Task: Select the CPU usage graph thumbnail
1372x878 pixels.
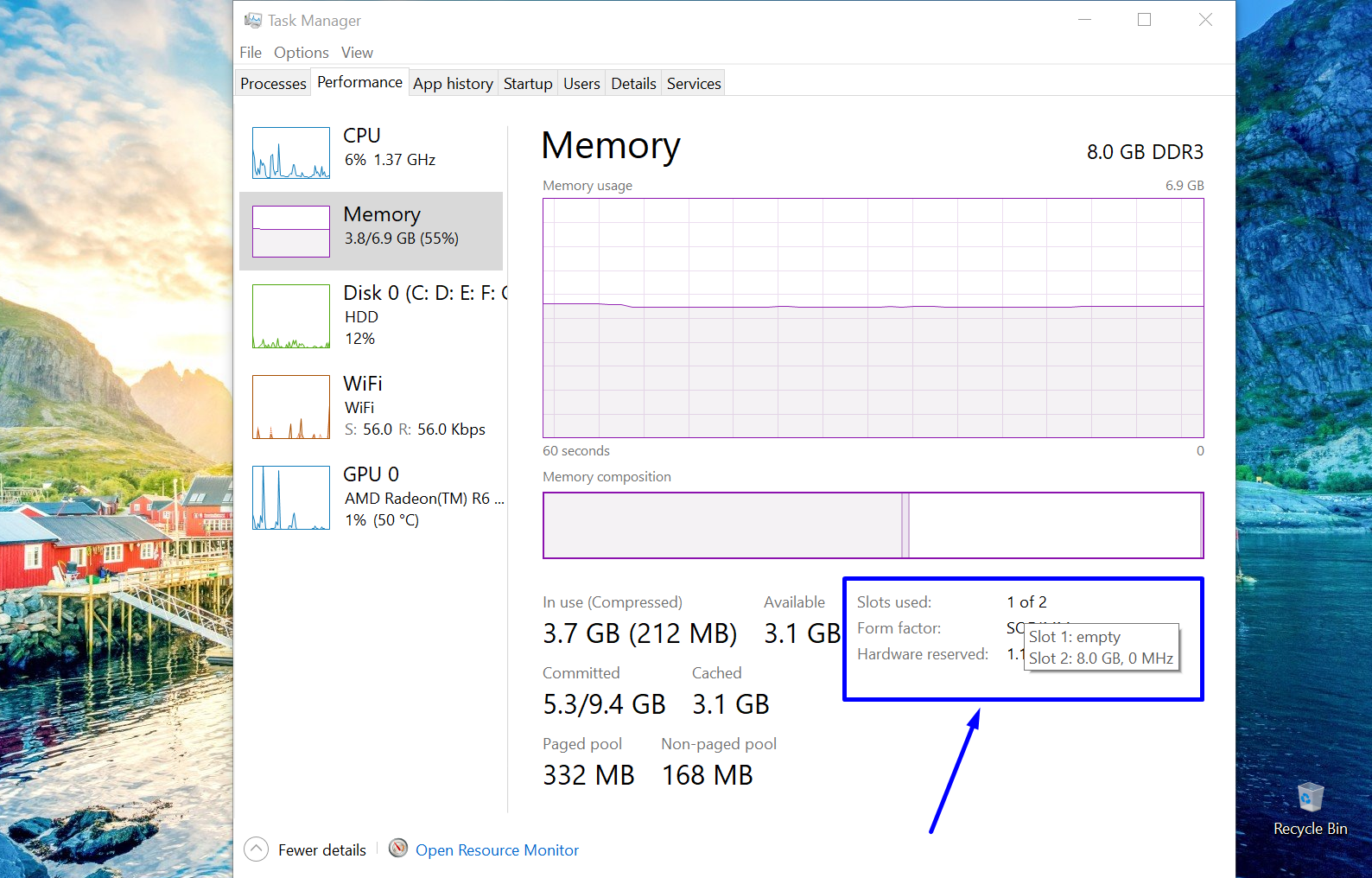Action: tap(290, 153)
